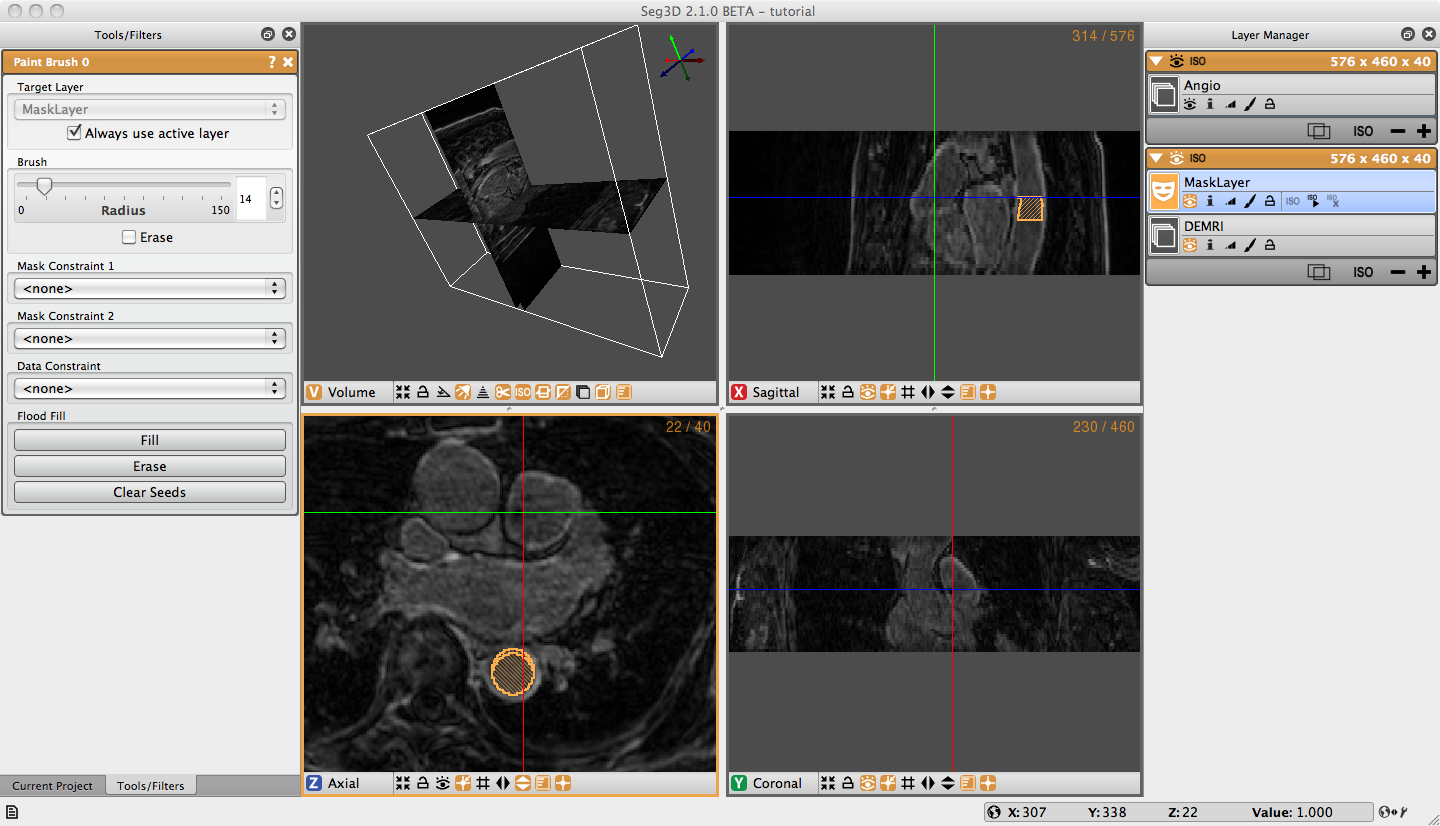
Task: Click the flood Fill button
Action: pyautogui.click(x=150, y=440)
